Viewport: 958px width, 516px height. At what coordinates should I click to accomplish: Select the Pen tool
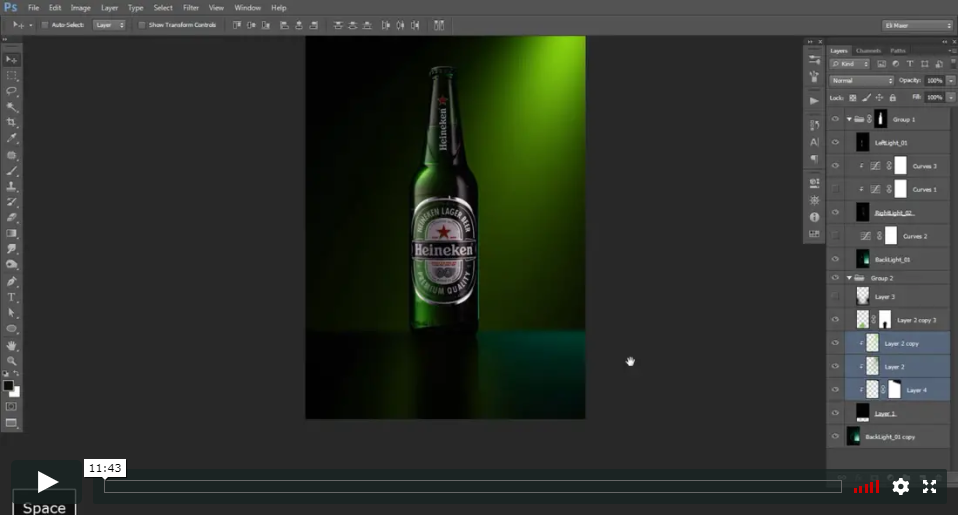click(12, 282)
